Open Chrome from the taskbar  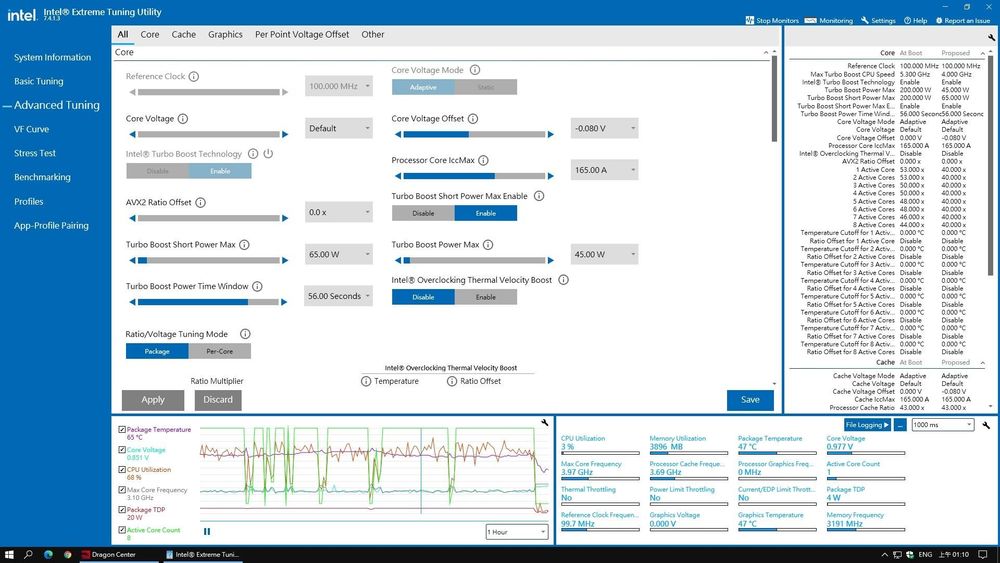[x=67, y=555]
